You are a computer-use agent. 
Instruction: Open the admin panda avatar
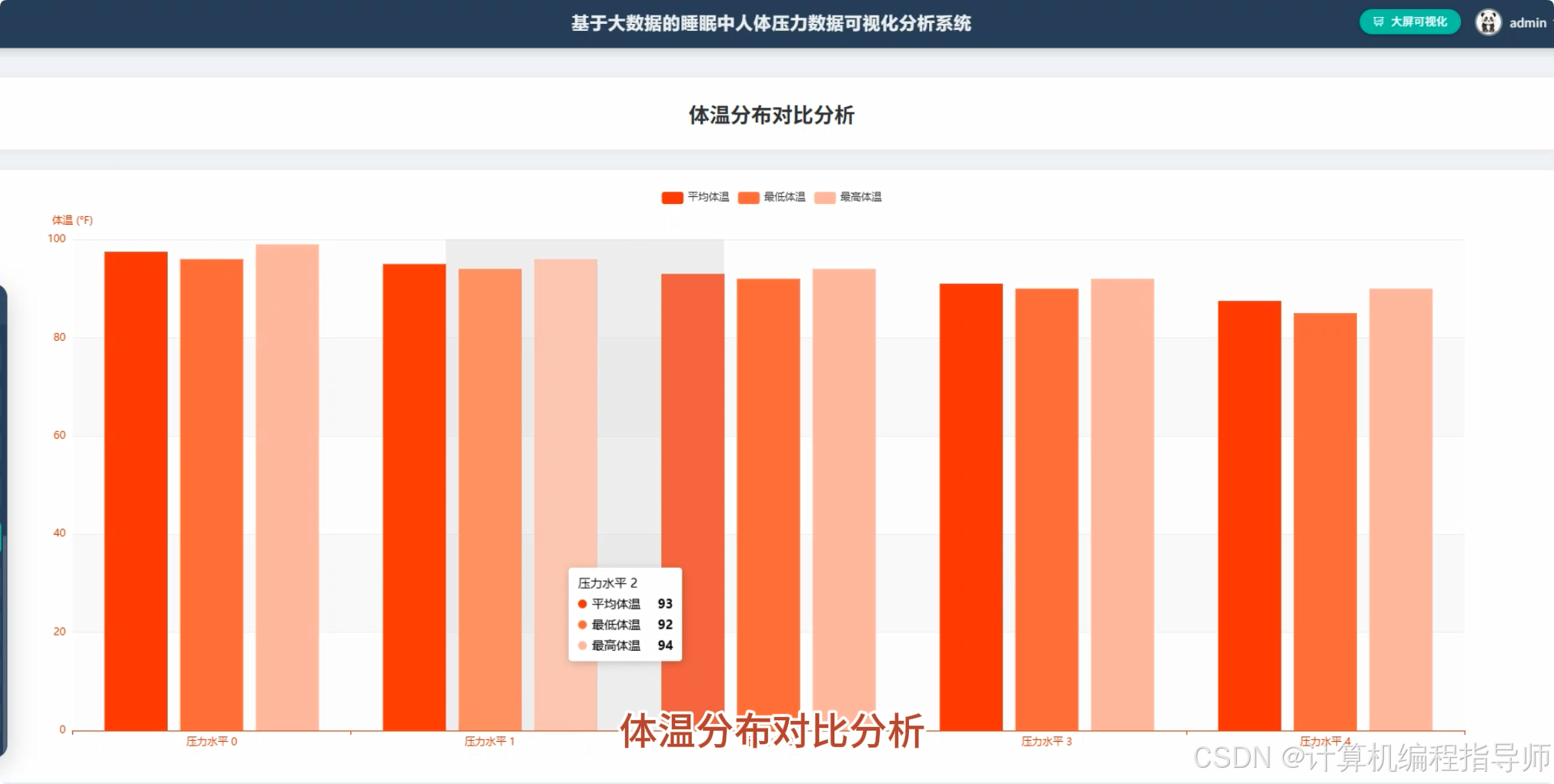[x=1489, y=22]
